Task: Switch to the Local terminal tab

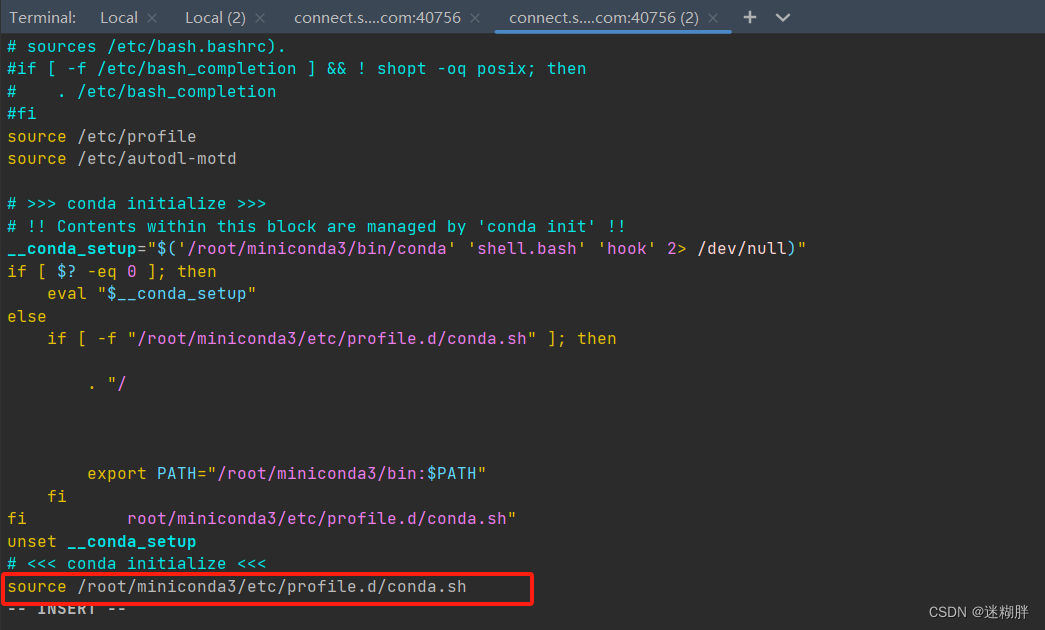Action: (x=119, y=18)
